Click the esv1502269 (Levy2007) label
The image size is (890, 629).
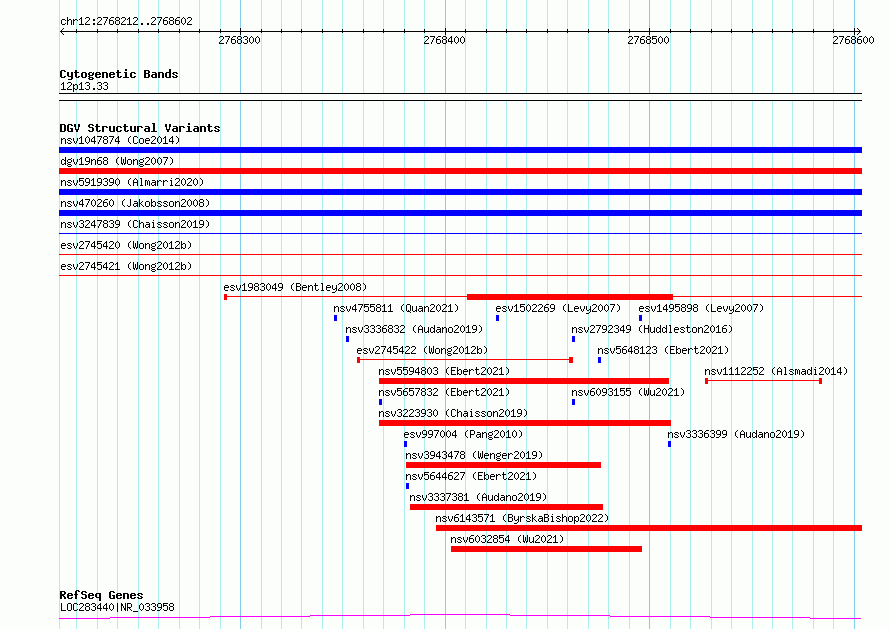click(x=558, y=308)
